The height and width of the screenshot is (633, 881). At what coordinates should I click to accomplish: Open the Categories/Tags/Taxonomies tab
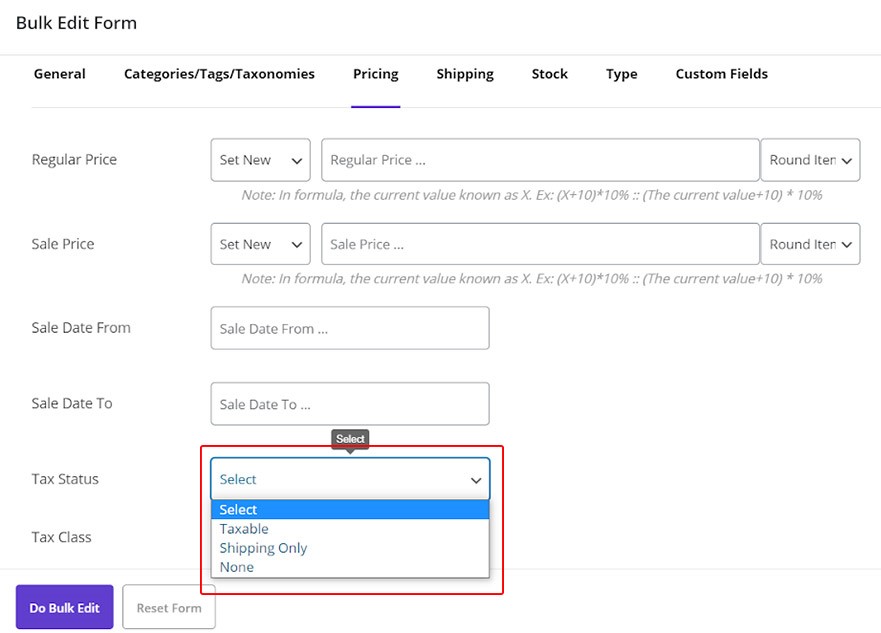(219, 74)
